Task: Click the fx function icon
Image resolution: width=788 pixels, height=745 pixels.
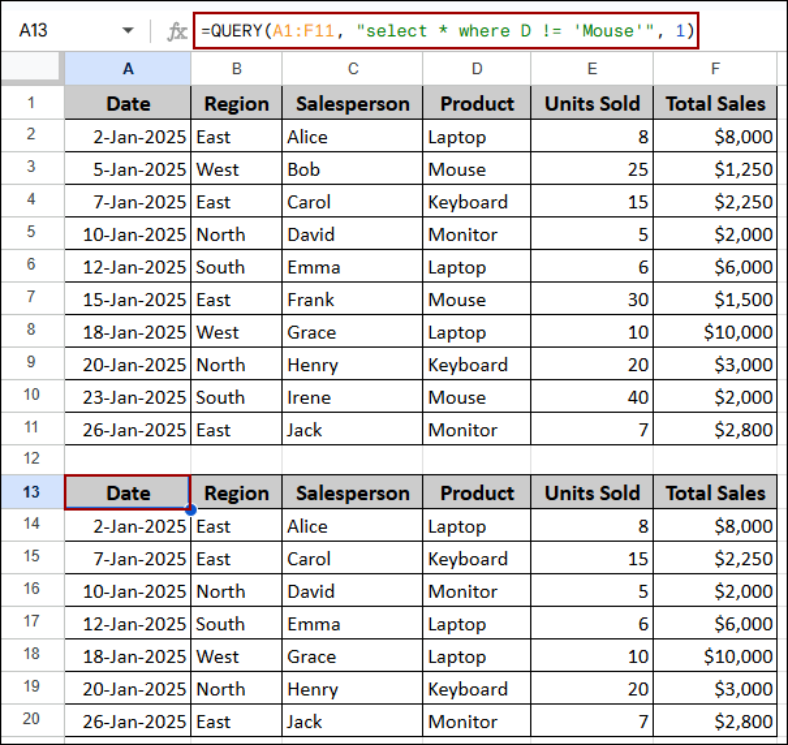Action: (176, 31)
